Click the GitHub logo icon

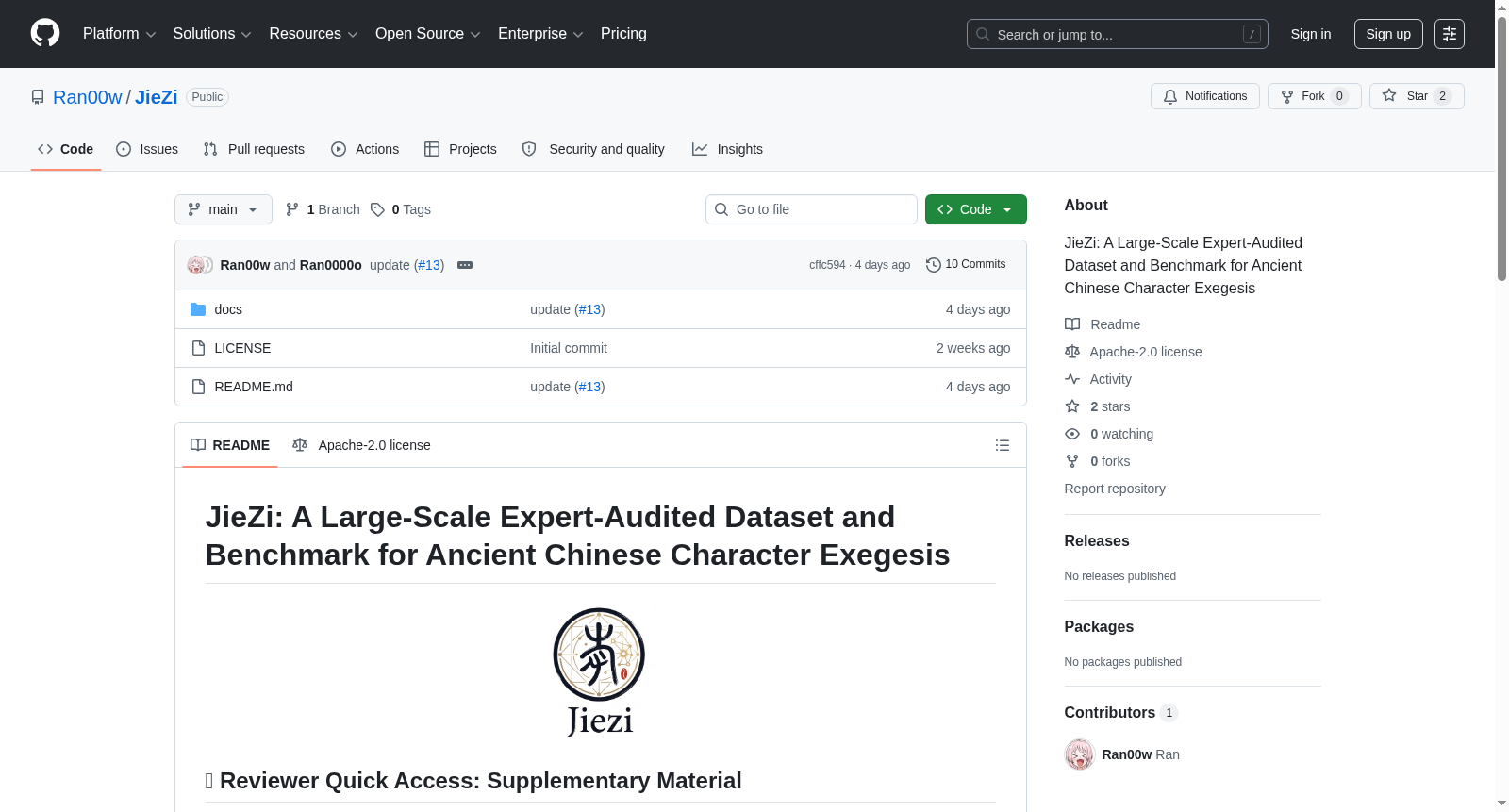pyautogui.click(x=45, y=33)
